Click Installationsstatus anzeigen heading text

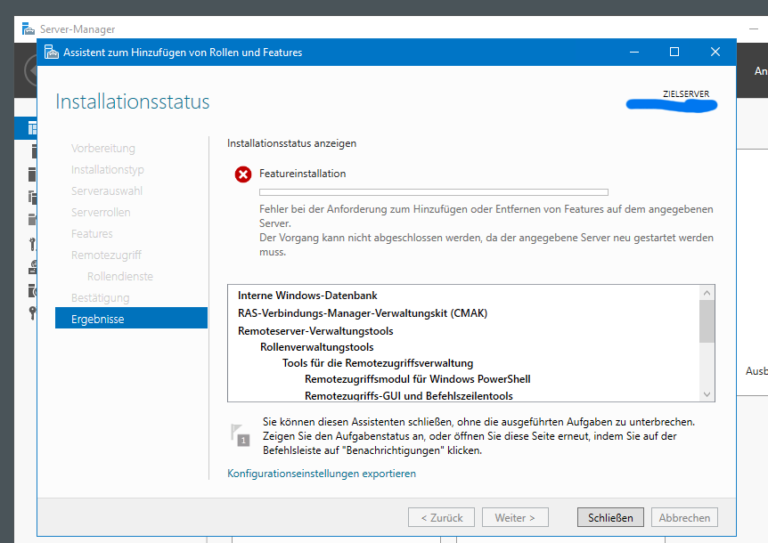coord(292,143)
